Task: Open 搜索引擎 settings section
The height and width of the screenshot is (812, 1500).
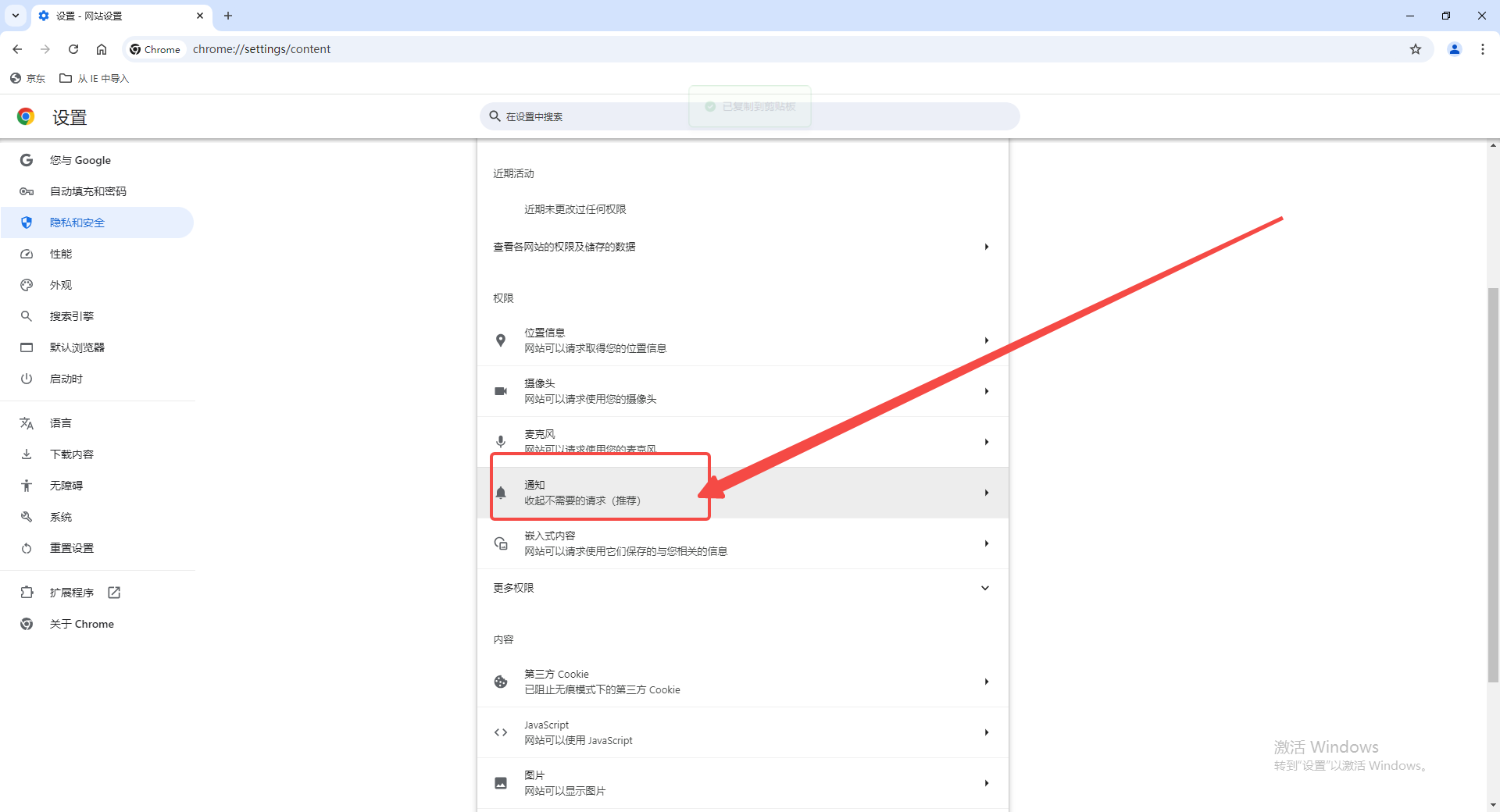Action: (x=98, y=316)
